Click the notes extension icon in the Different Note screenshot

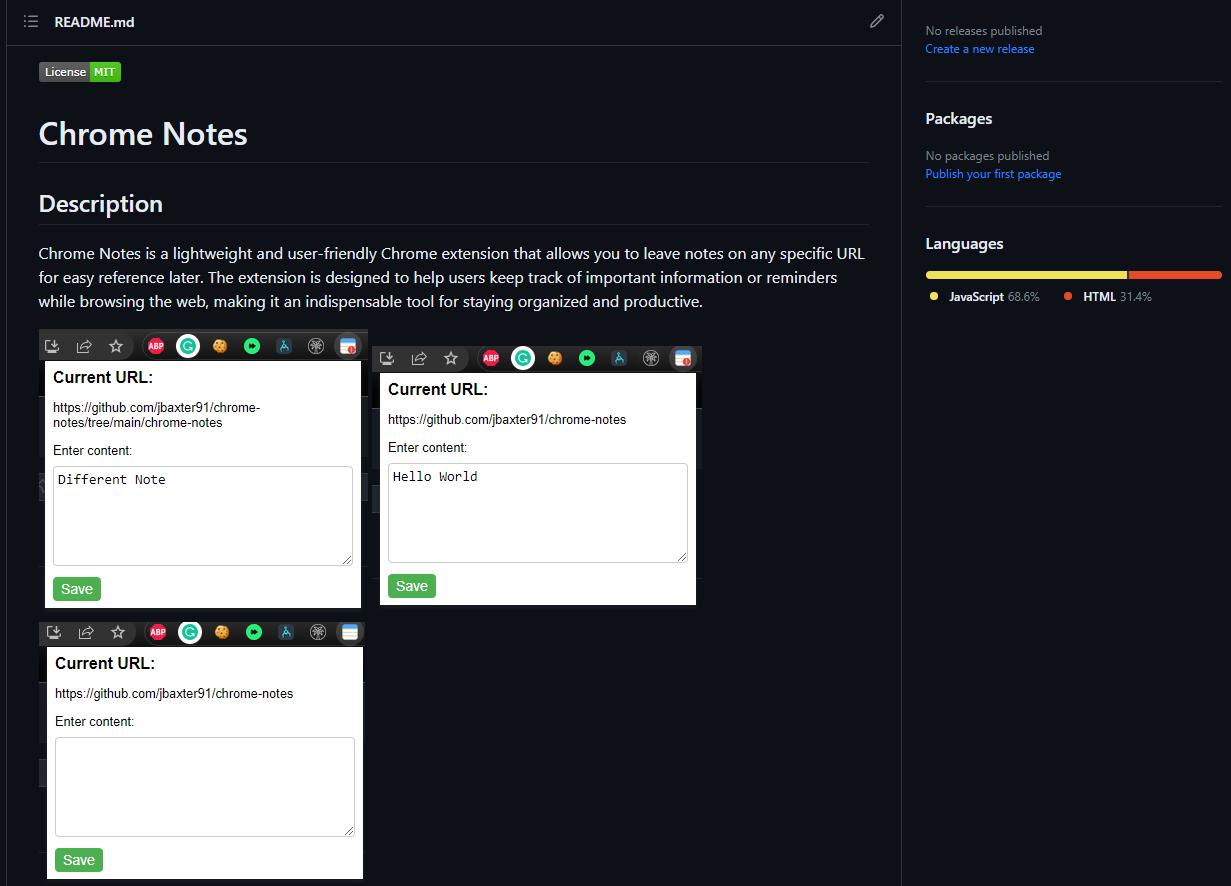point(347,346)
